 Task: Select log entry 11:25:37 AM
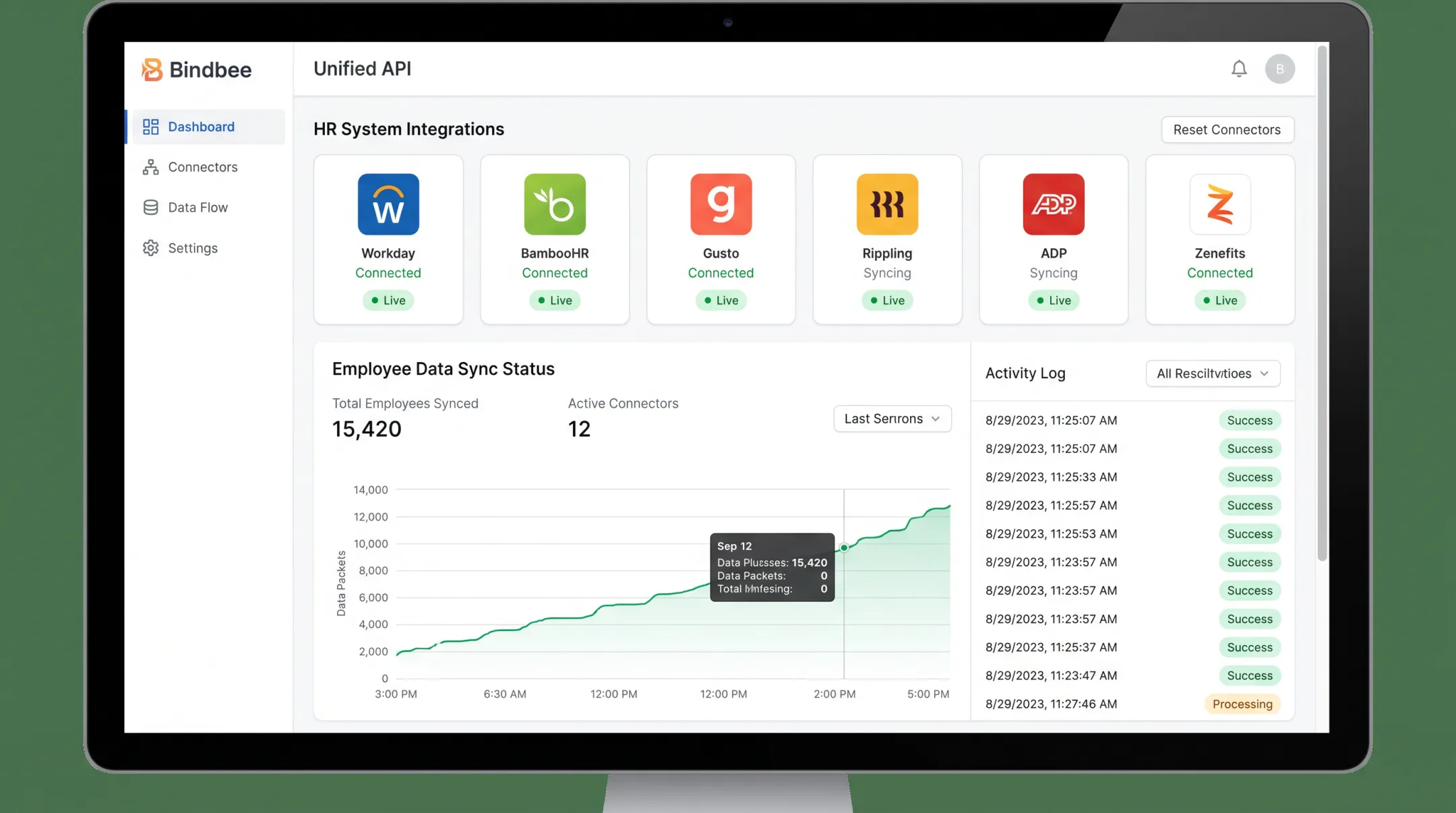(1132, 647)
